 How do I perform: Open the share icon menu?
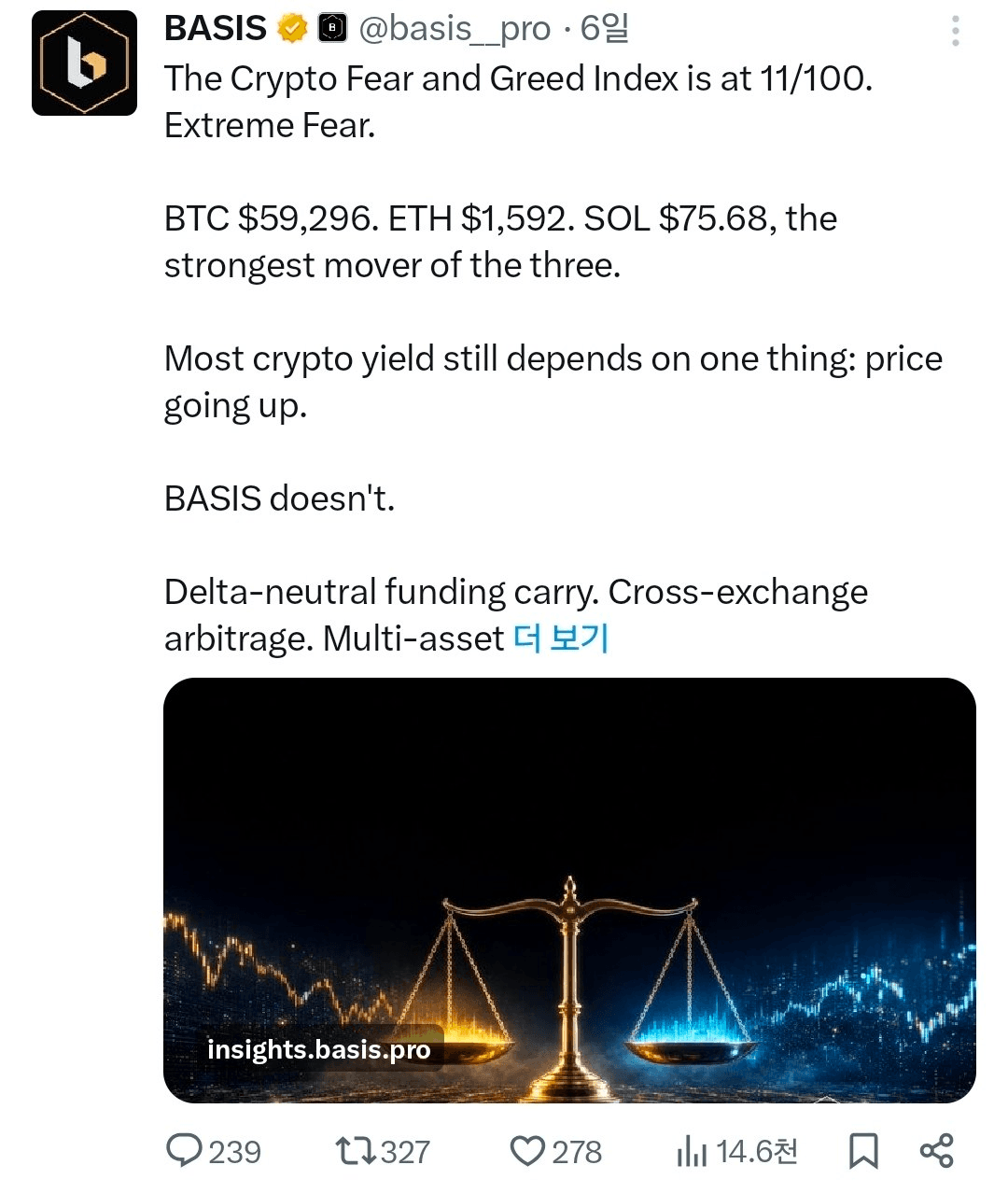[937, 1151]
